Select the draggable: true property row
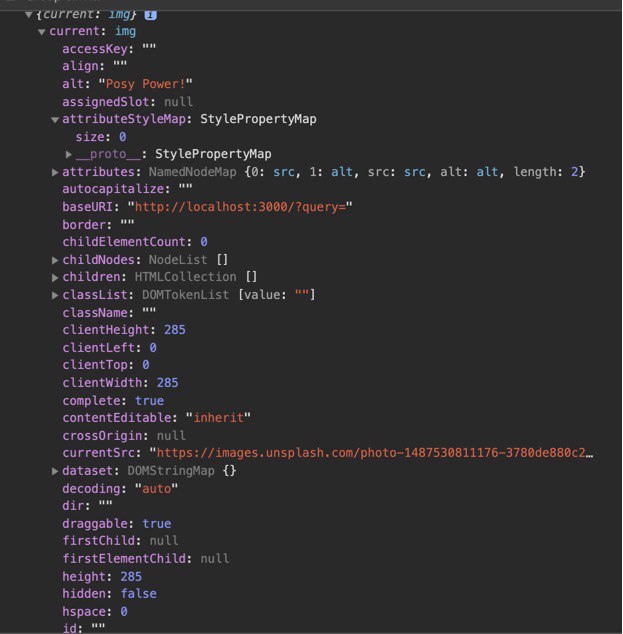The image size is (623, 634). click(116, 524)
